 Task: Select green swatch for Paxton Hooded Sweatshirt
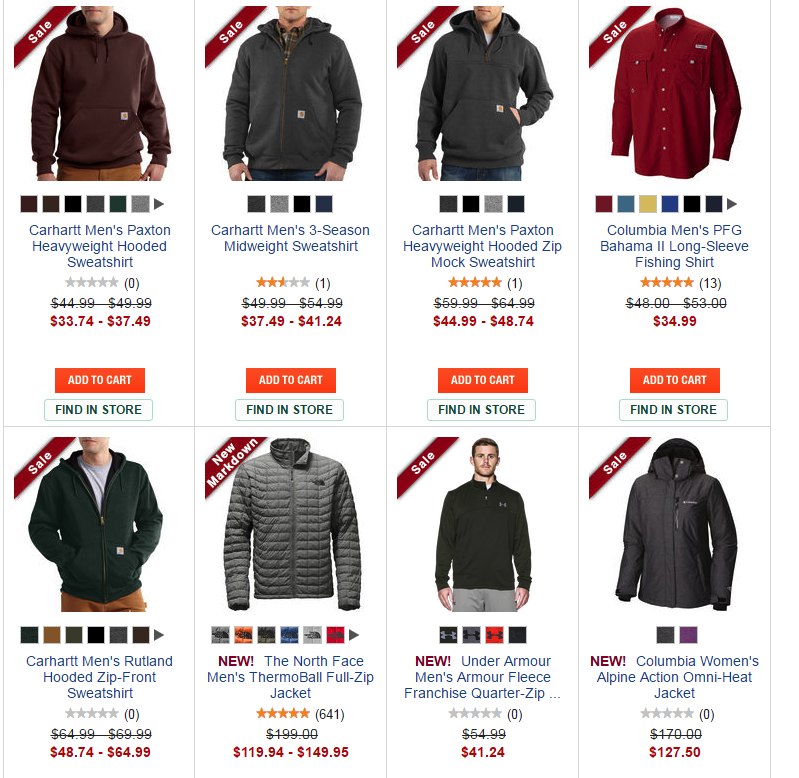click(x=118, y=204)
